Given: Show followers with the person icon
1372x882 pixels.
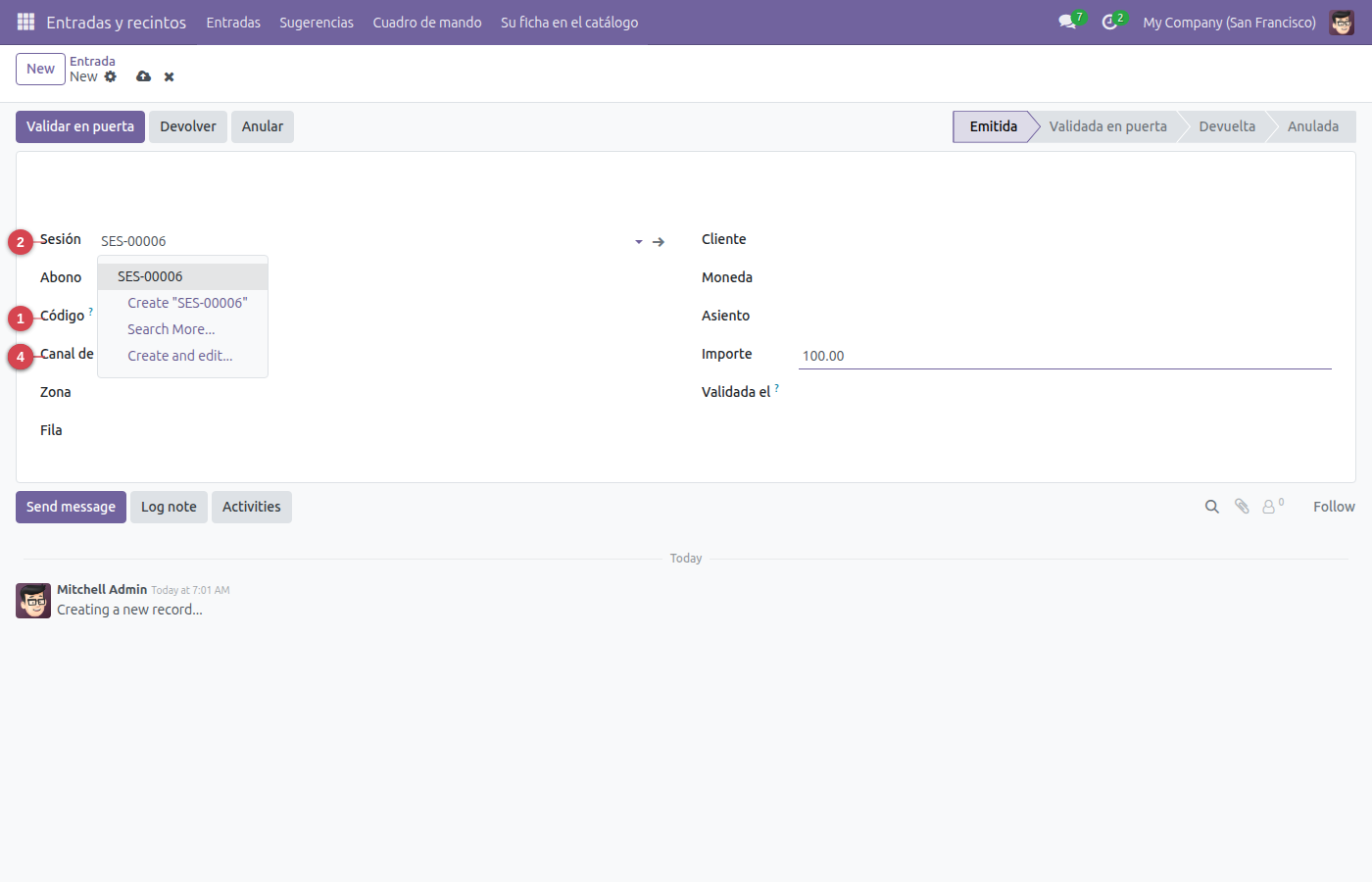Looking at the screenshot, I should coord(1273,507).
